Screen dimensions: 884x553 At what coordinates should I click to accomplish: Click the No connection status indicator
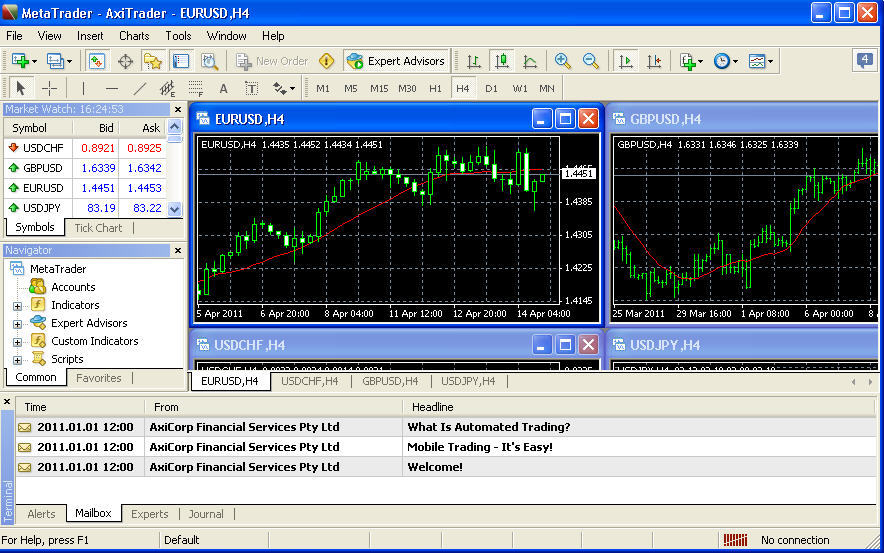point(778,540)
